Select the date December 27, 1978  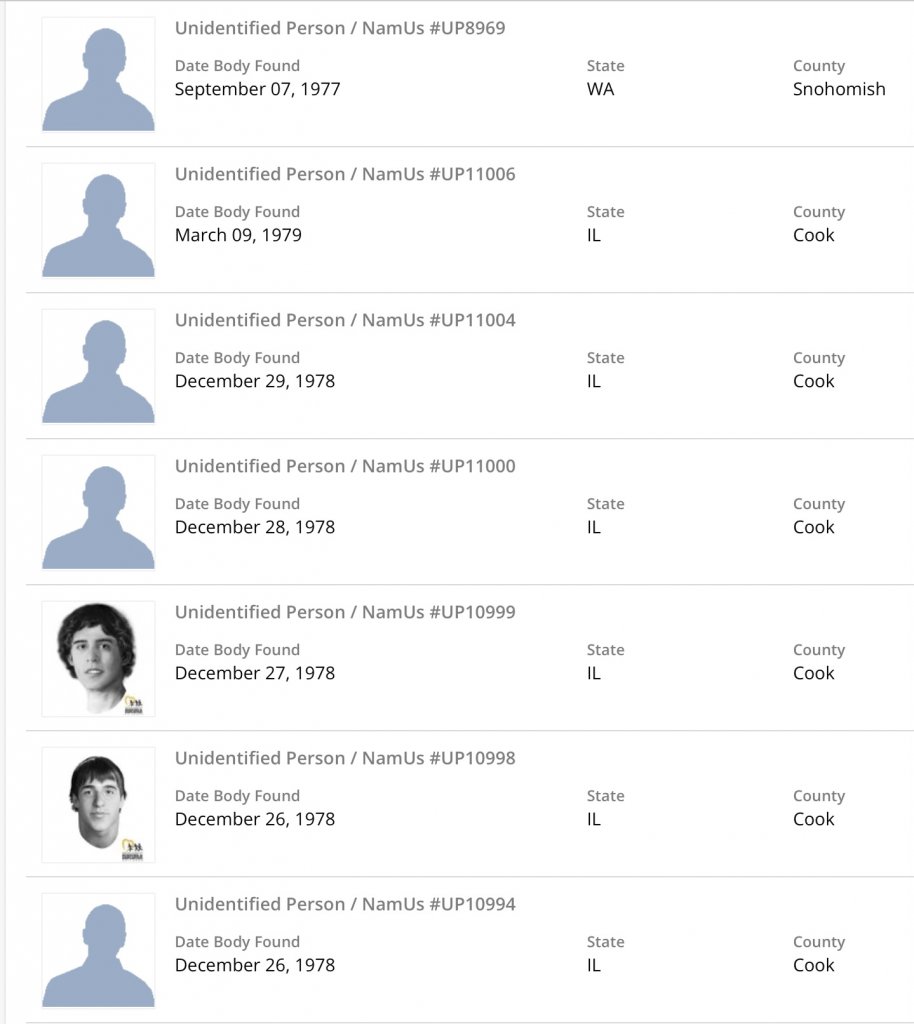[x=254, y=673]
